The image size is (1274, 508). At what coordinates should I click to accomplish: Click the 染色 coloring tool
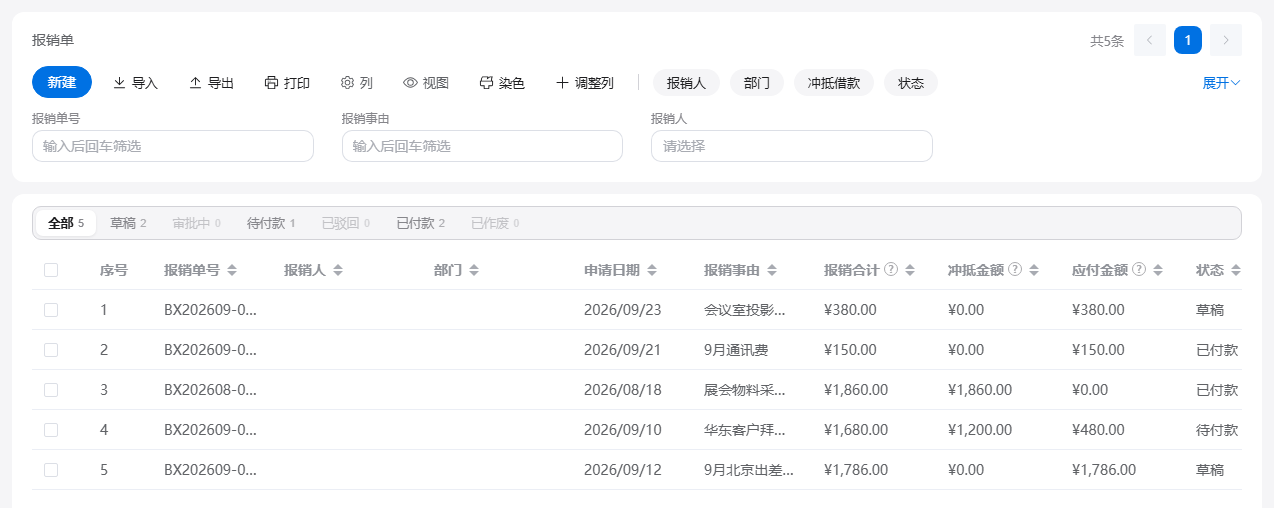pyautogui.click(x=502, y=83)
